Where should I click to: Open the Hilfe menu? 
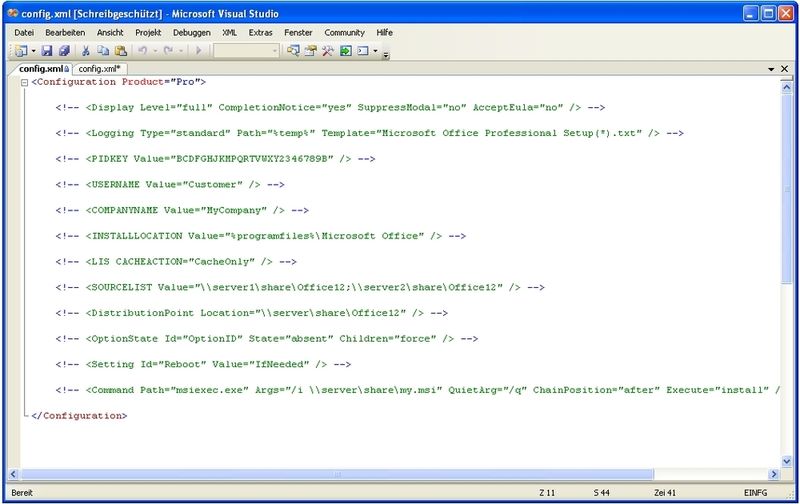tap(384, 32)
